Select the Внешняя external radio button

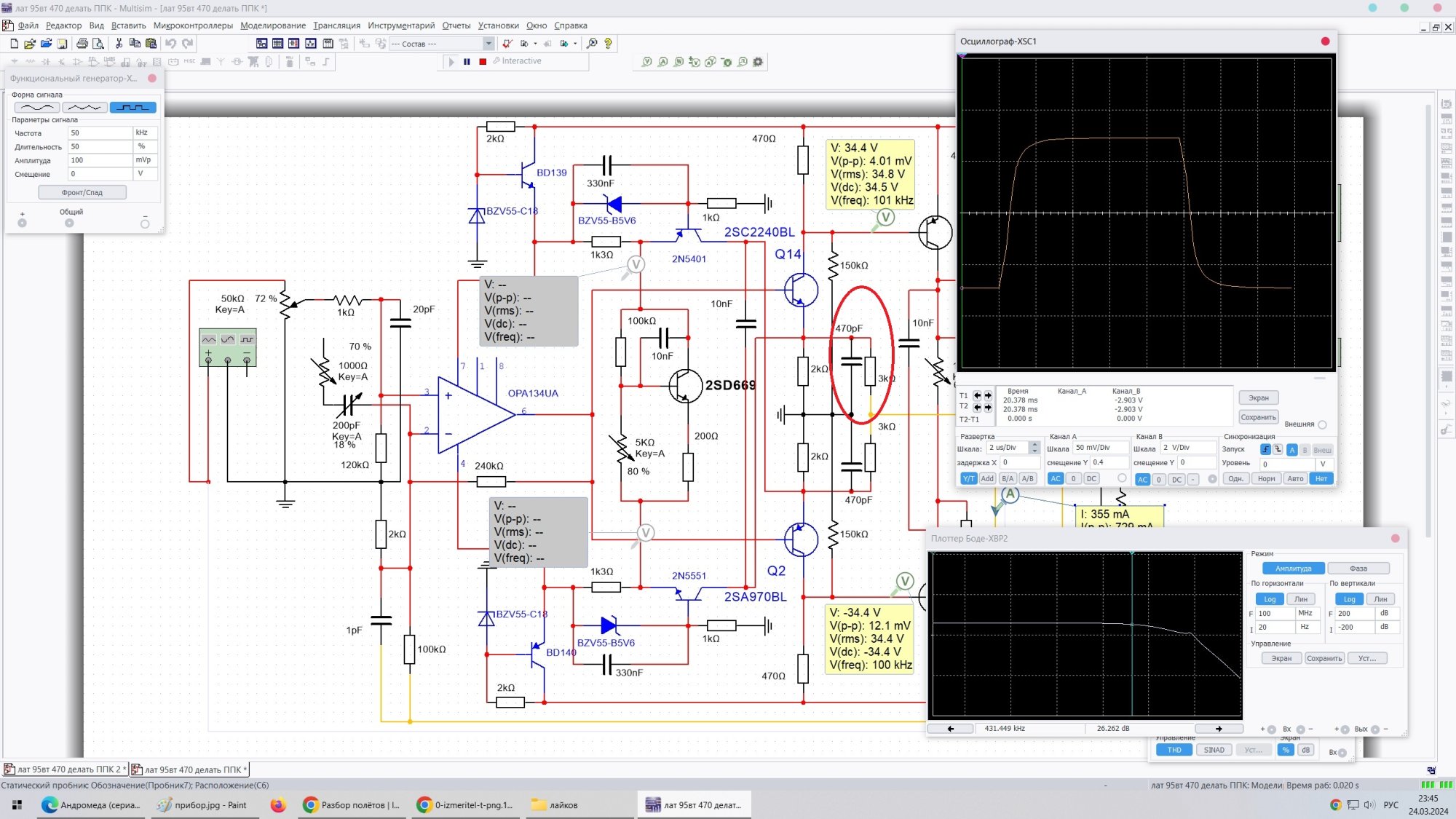[1322, 424]
